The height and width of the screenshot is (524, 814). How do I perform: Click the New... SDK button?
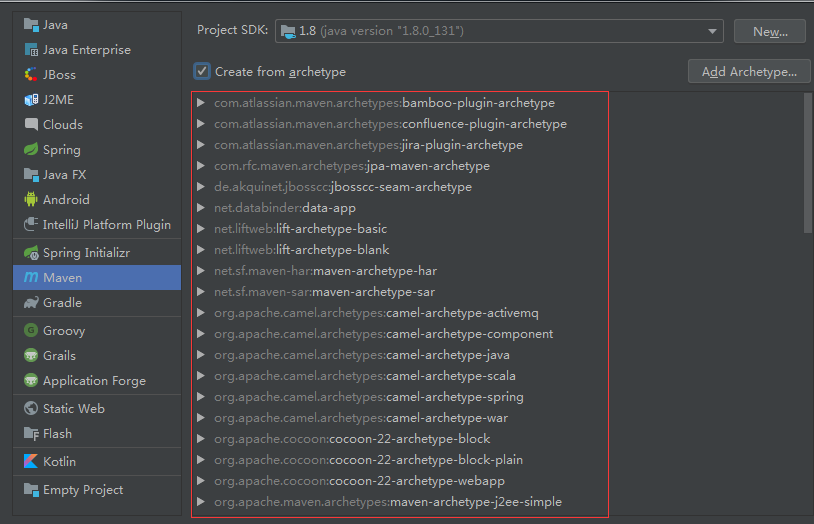coord(770,31)
